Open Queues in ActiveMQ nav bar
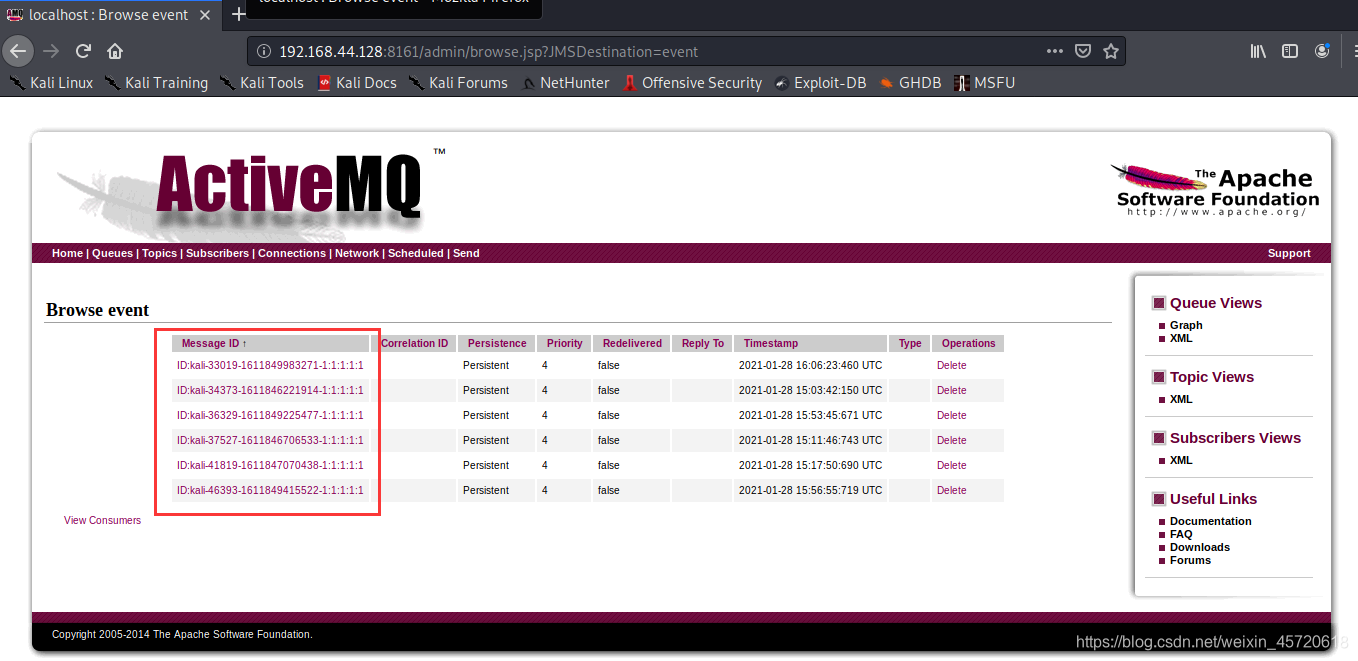The width and height of the screenshot is (1358, 661). pyautogui.click(x=112, y=253)
